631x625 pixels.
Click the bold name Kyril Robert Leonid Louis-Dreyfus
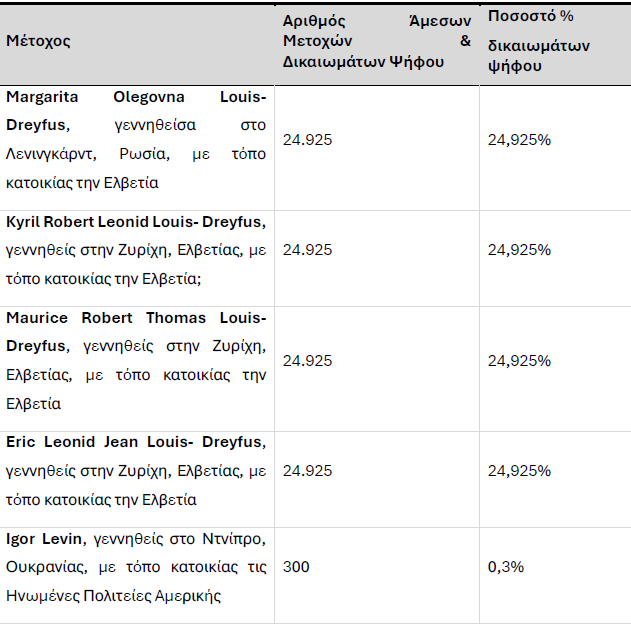pyautogui.click(x=136, y=221)
